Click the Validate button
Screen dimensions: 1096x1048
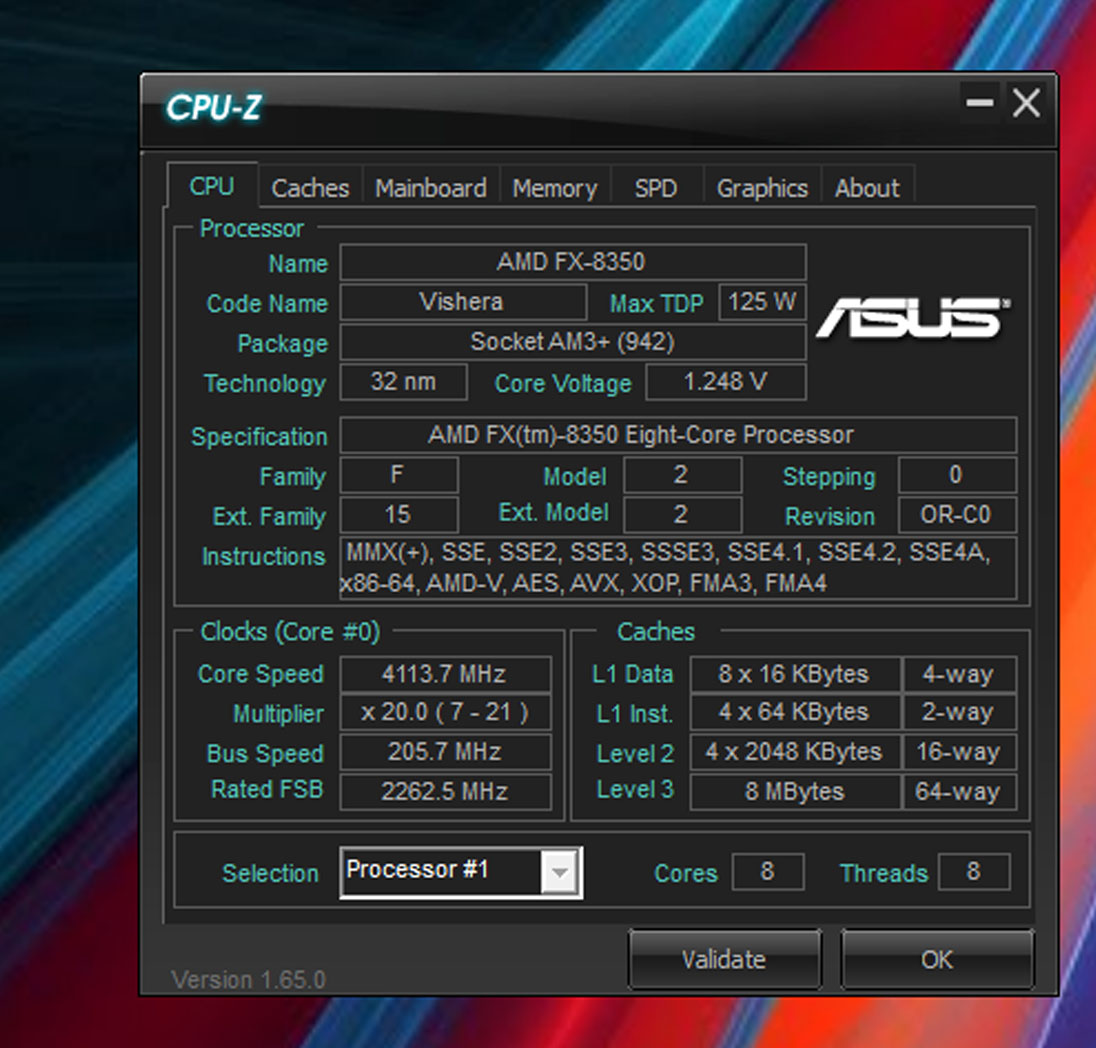[724, 959]
